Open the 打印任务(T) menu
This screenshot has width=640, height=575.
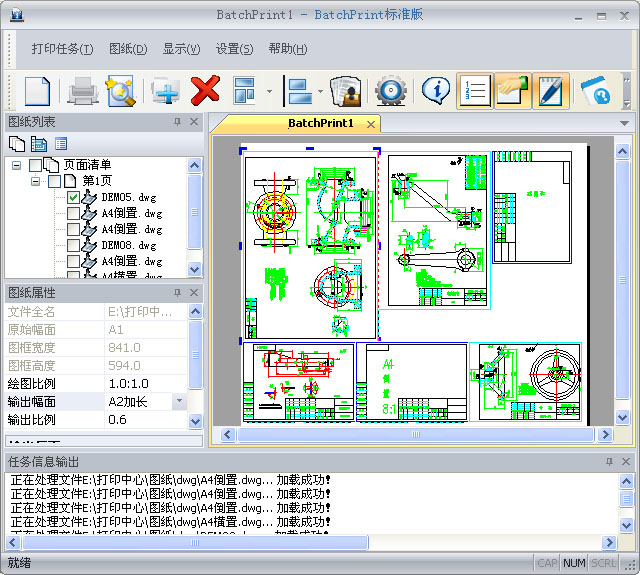(x=62, y=49)
